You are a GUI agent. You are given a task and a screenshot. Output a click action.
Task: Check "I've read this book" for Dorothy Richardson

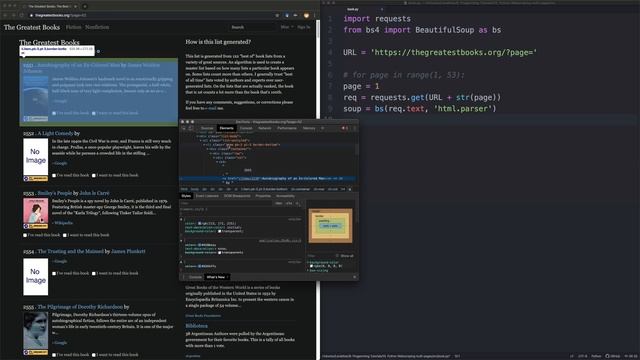tap(54, 355)
